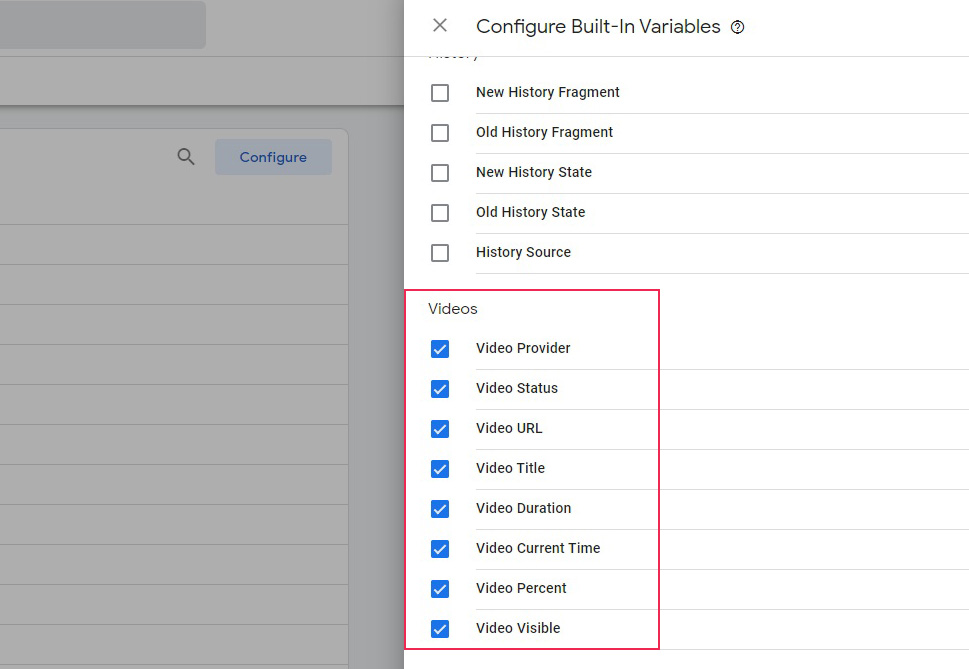The image size is (969, 669).
Task: Click the 'Video Provider' label
Action: click(x=523, y=348)
